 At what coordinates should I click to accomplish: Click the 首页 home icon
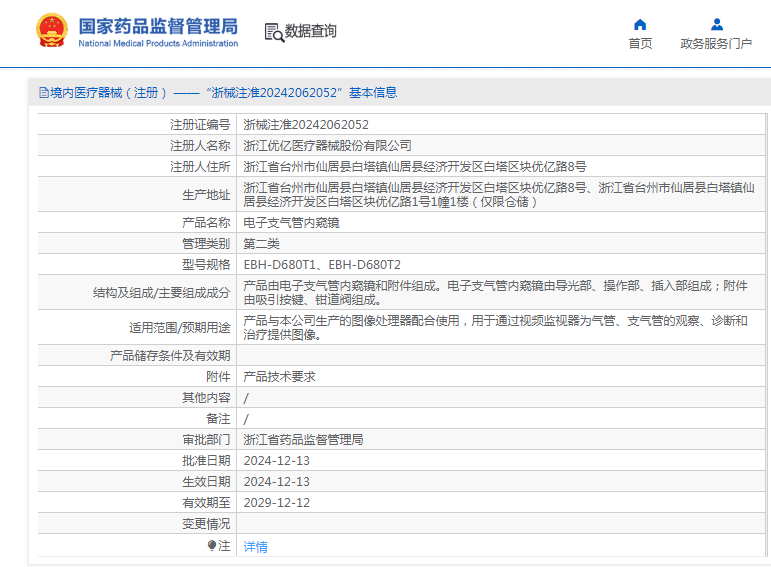point(640,25)
